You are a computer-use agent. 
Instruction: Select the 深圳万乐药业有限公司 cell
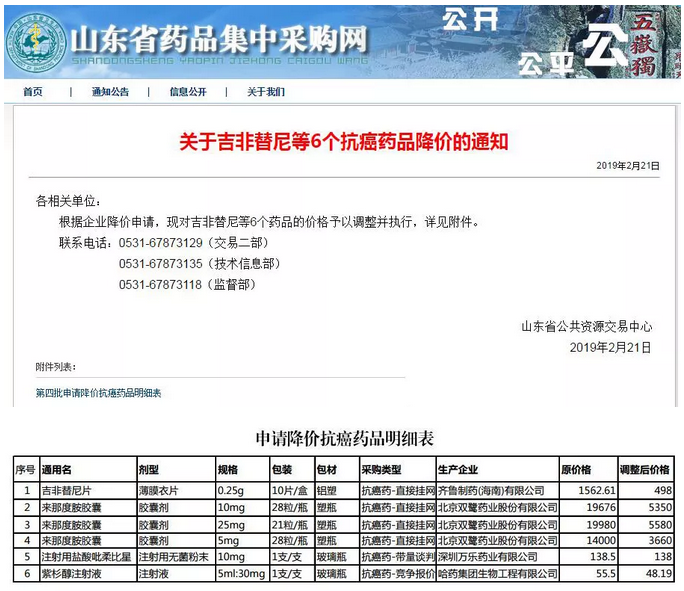498,557
